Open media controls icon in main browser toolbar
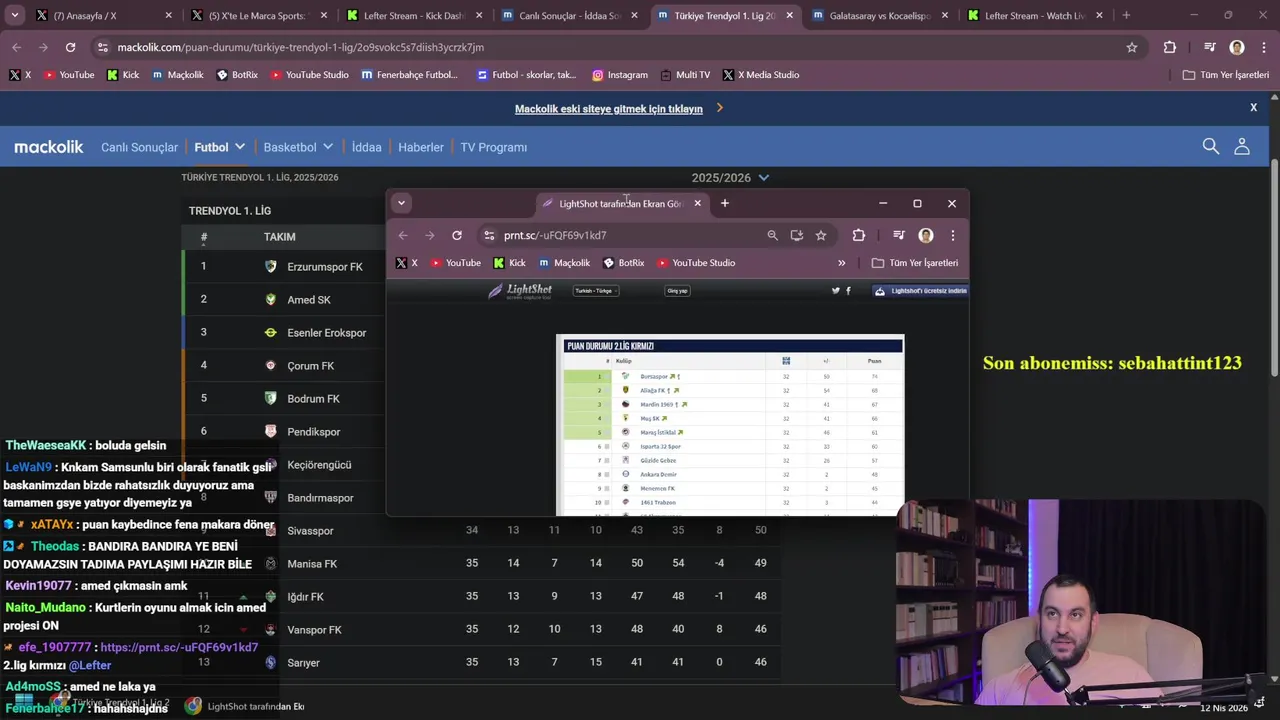This screenshot has width=1280, height=720. pyautogui.click(x=1209, y=47)
